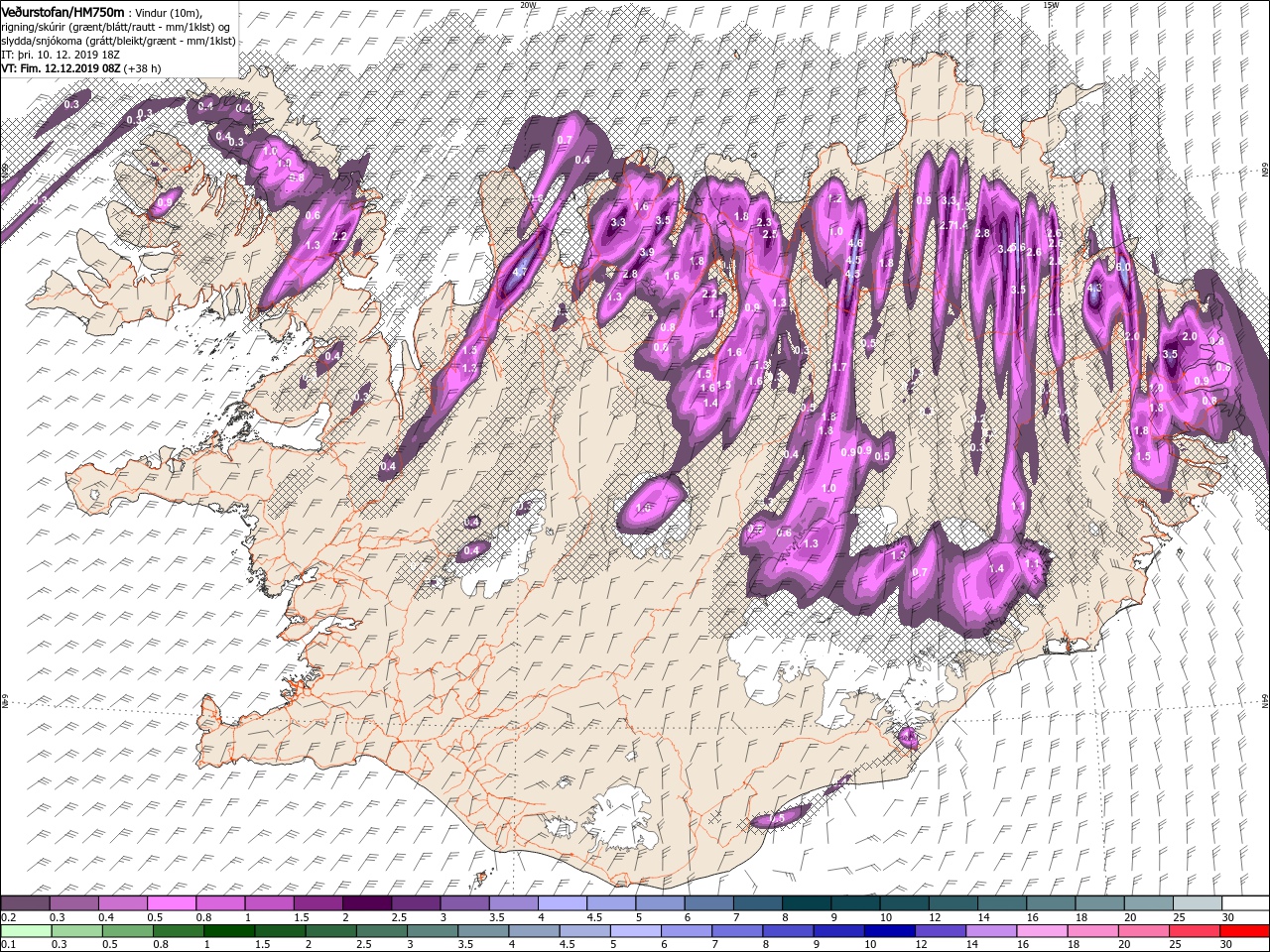Select upper scale dark teal swatch between 8 and 9
Viewport: 1270px width, 952px height.
tap(807, 902)
